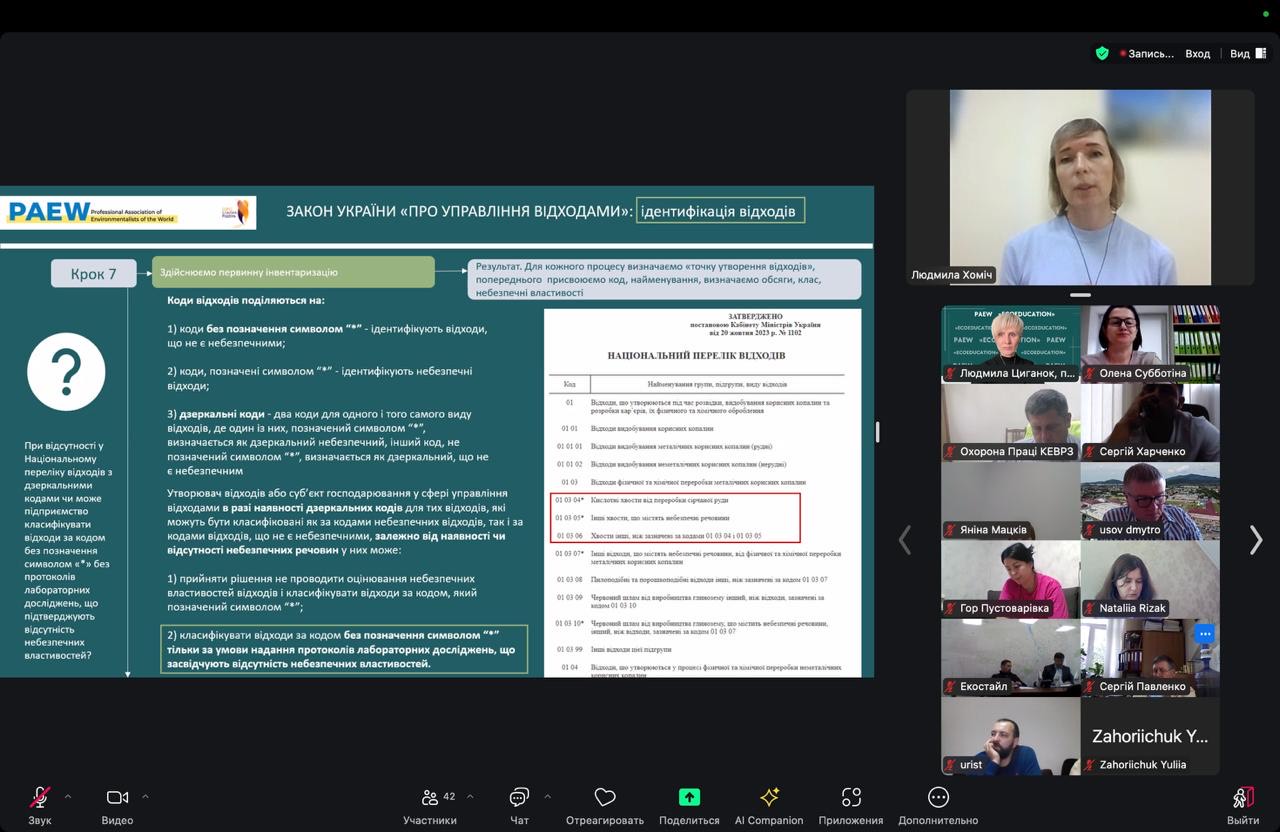Click the green encryption shield icon
The image size is (1280, 832).
coord(1102,54)
